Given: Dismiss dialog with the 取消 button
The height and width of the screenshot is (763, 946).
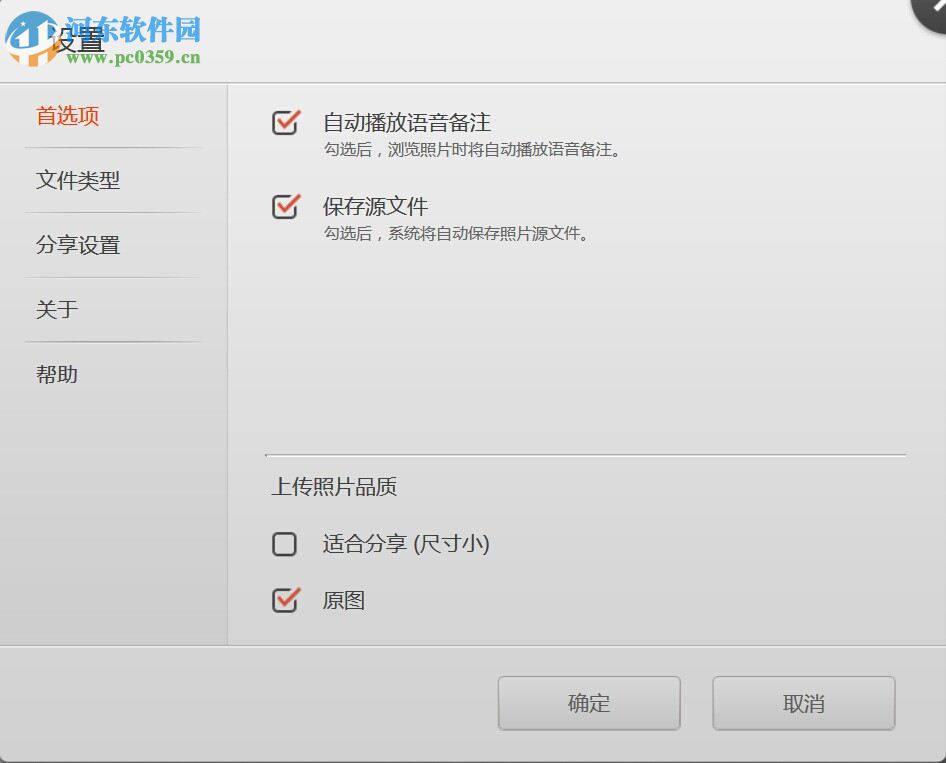Looking at the screenshot, I should click(803, 703).
